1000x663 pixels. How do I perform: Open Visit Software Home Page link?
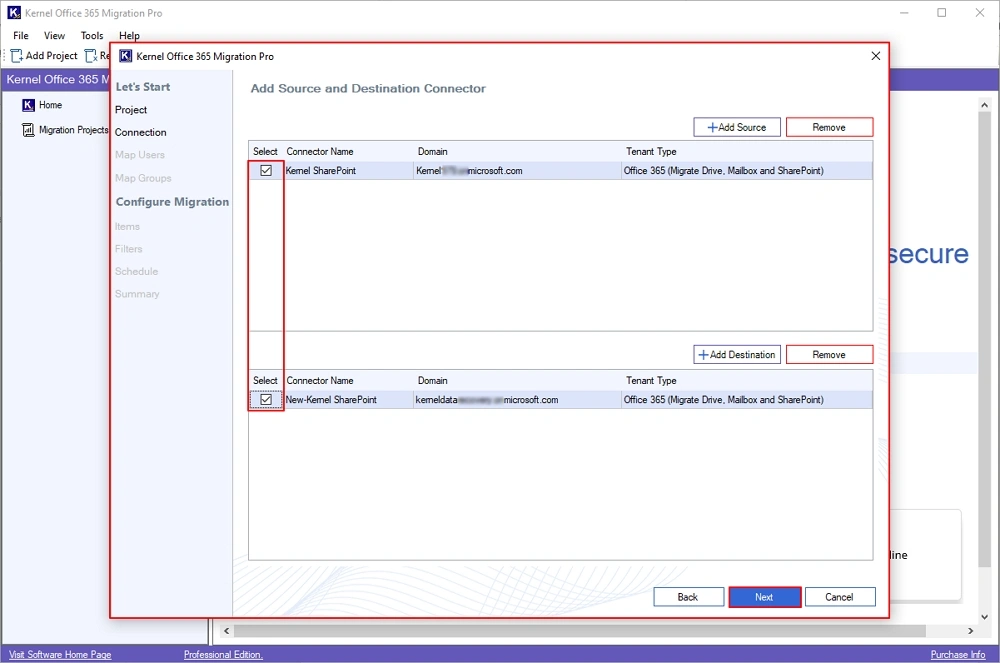click(x=60, y=655)
